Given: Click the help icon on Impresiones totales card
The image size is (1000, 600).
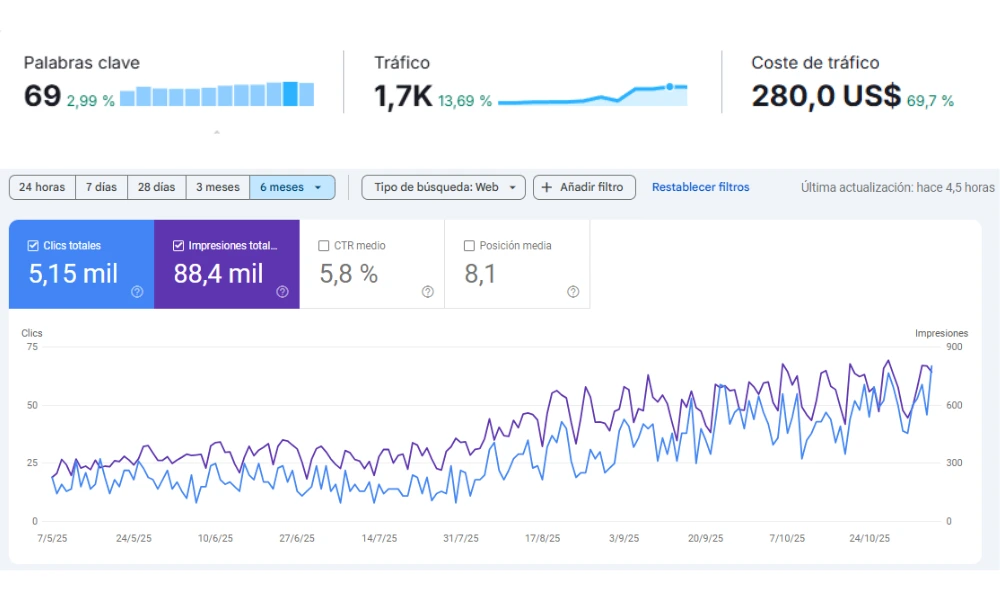Looking at the screenshot, I should tap(282, 292).
